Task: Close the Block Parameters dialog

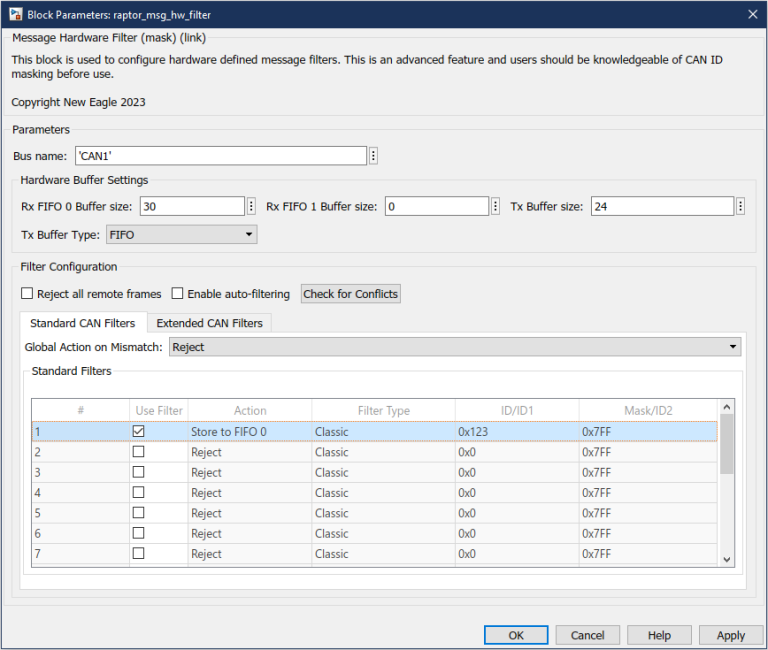Action: (751, 13)
